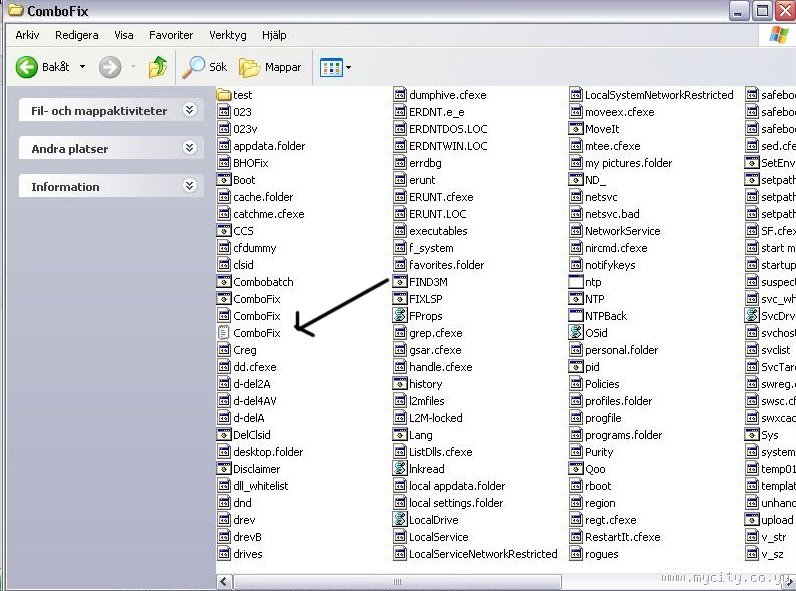Open the Verktyg menu
Screen dimensions: 796x591
[227, 35]
